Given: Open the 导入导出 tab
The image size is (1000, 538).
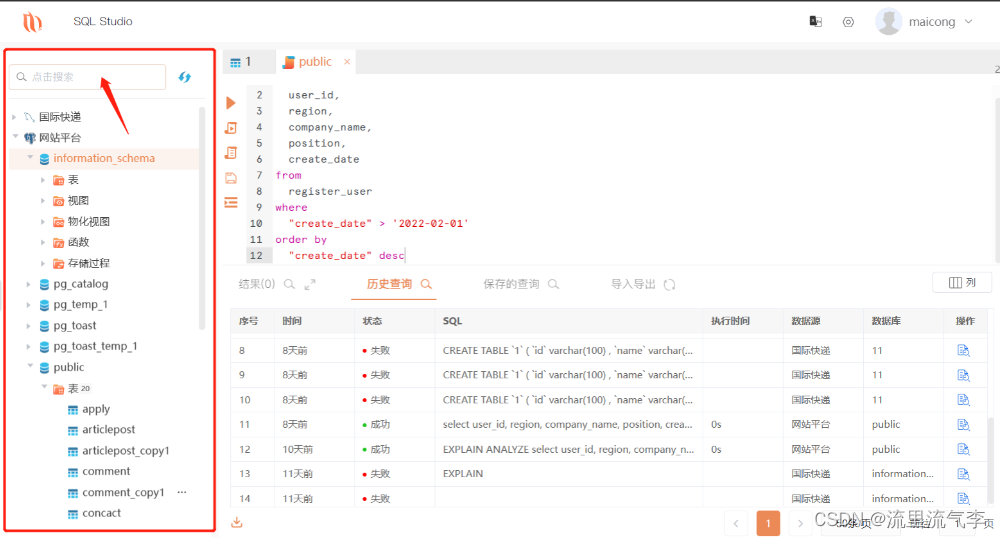Looking at the screenshot, I should [633, 284].
